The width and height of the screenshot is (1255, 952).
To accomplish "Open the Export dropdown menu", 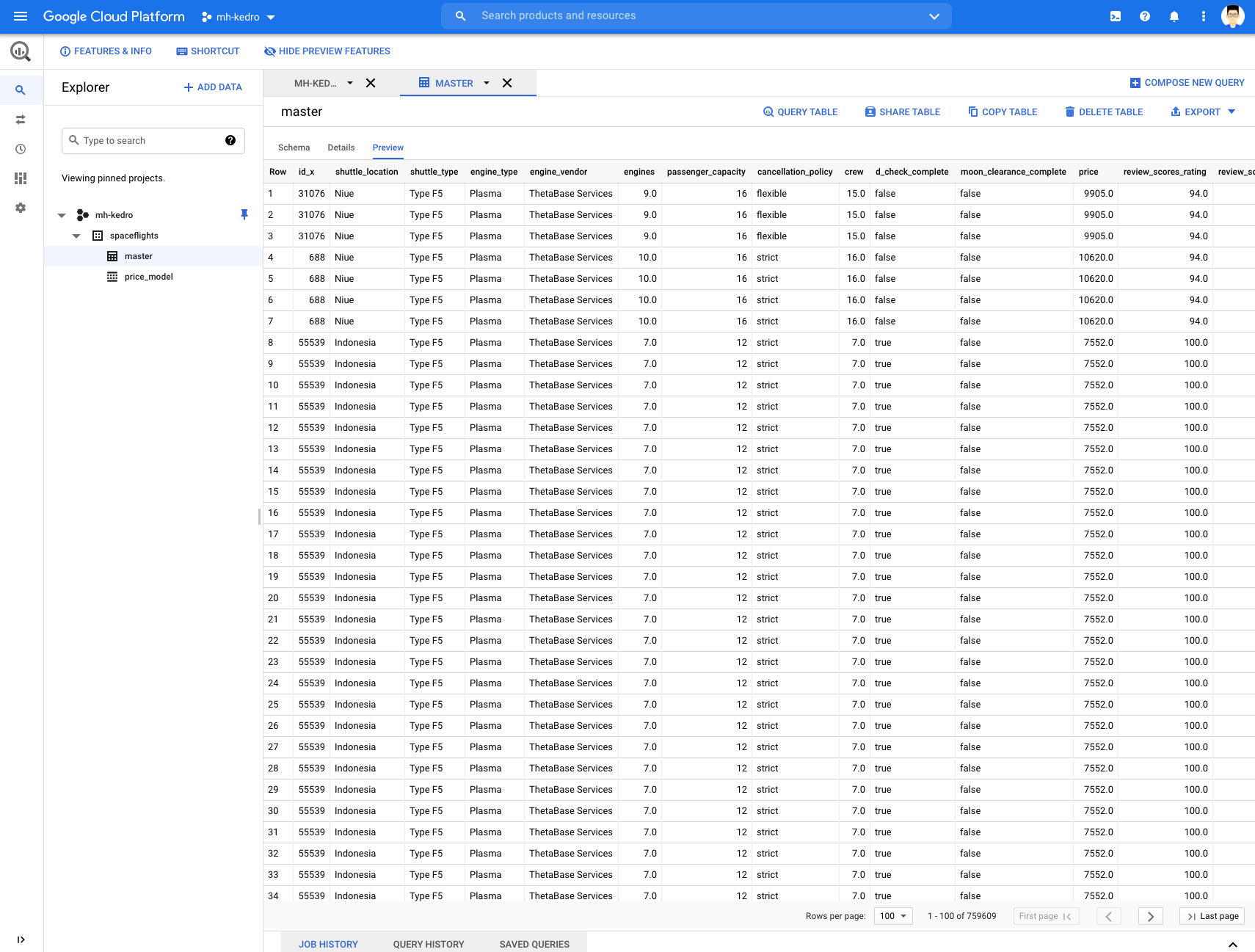I will pos(1203,112).
